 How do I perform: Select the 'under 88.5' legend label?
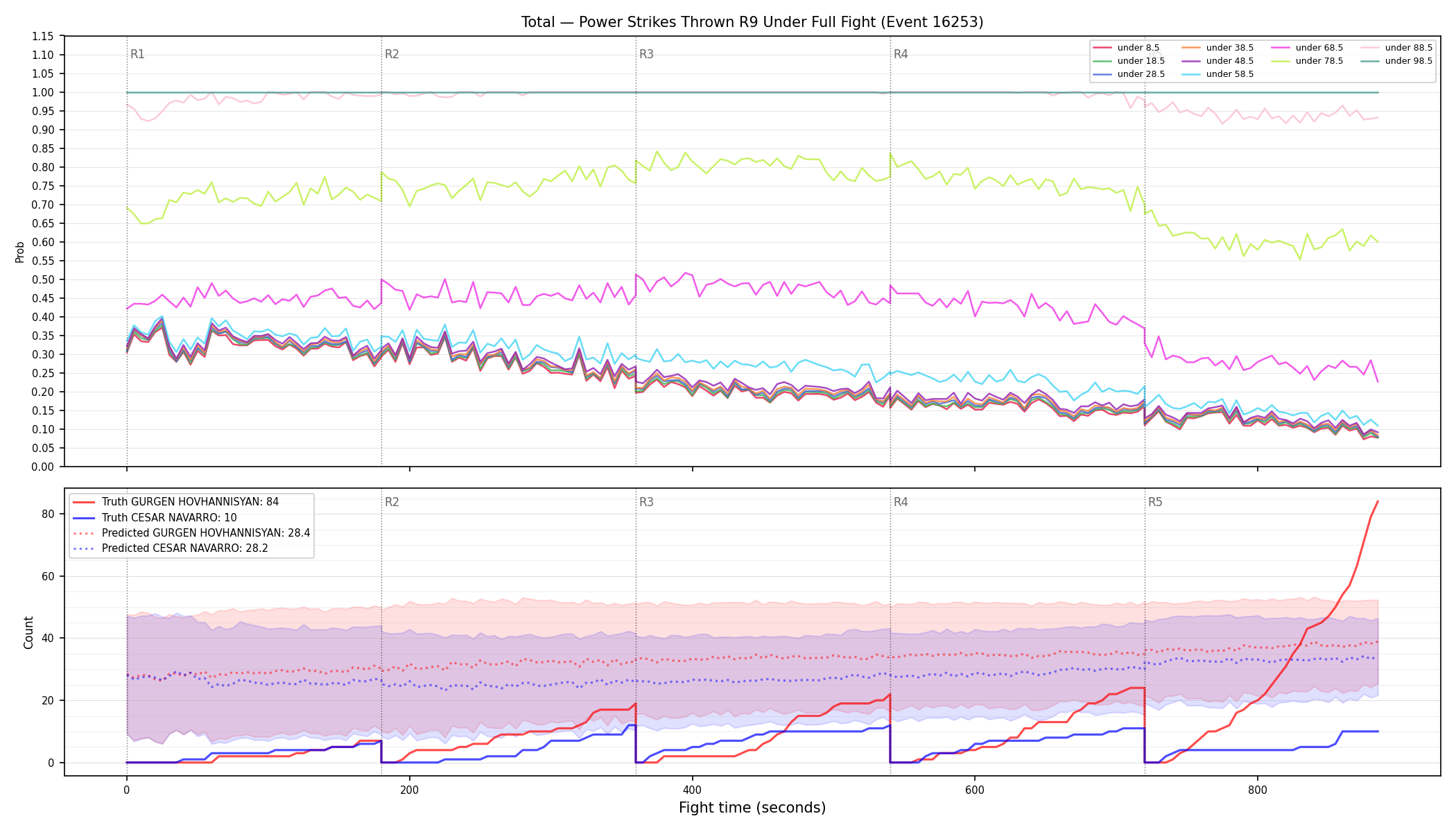pyautogui.click(x=1409, y=48)
